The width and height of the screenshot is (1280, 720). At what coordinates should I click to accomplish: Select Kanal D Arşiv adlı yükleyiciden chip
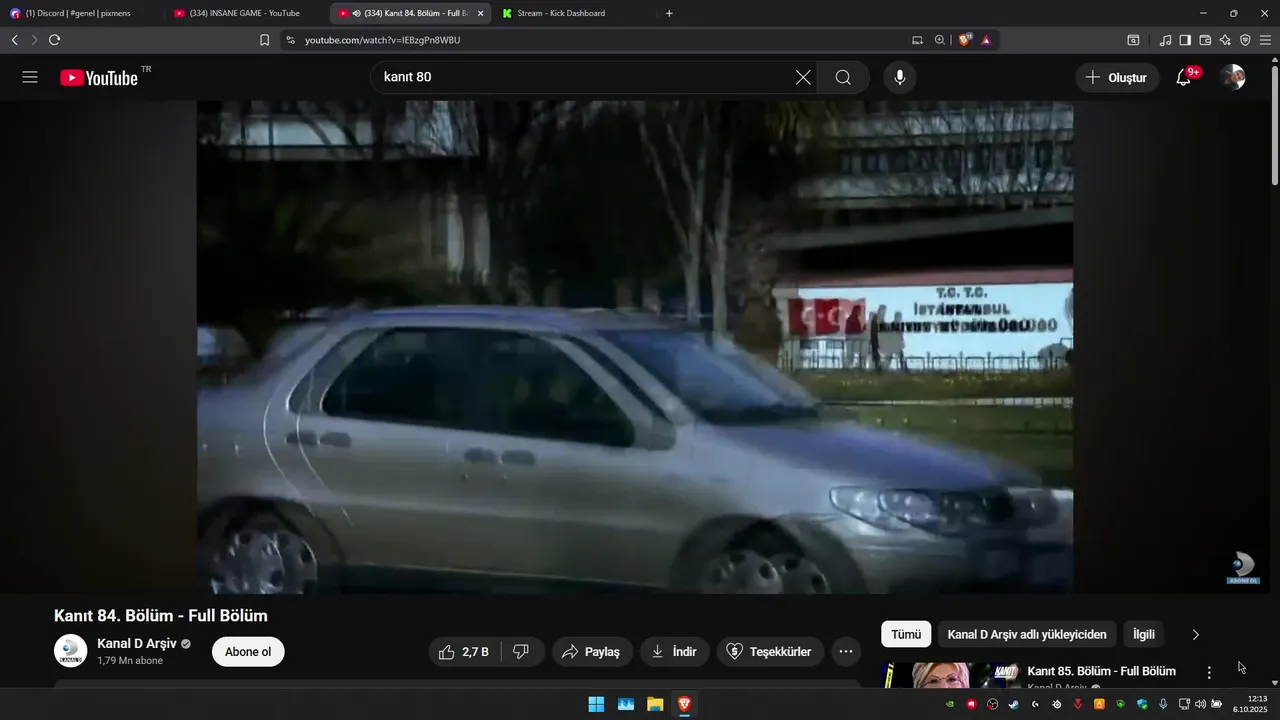pyautogui.click(x=1027, y=634)
